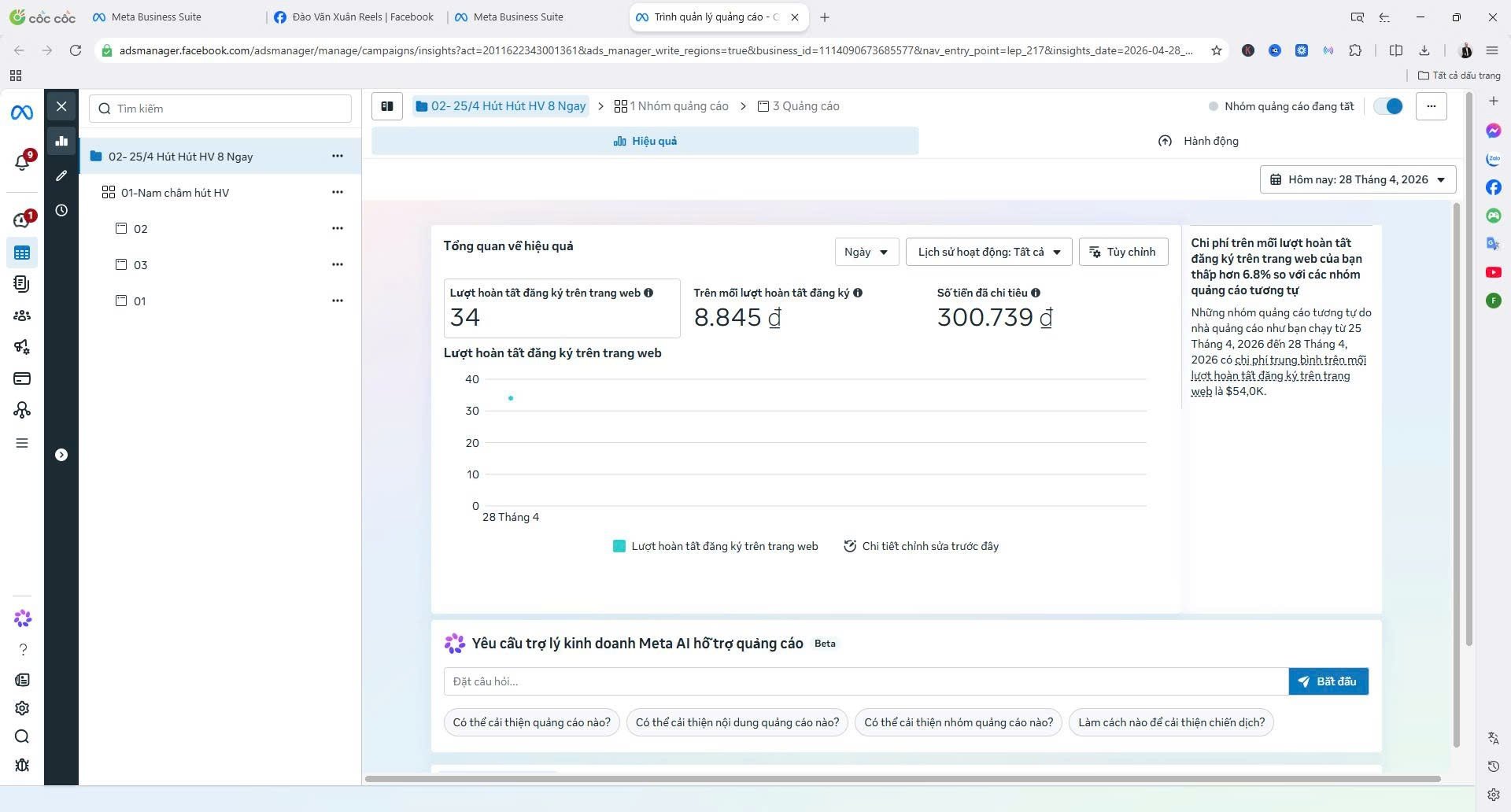Open the Meta logo home icon

[x=22, y=113]
